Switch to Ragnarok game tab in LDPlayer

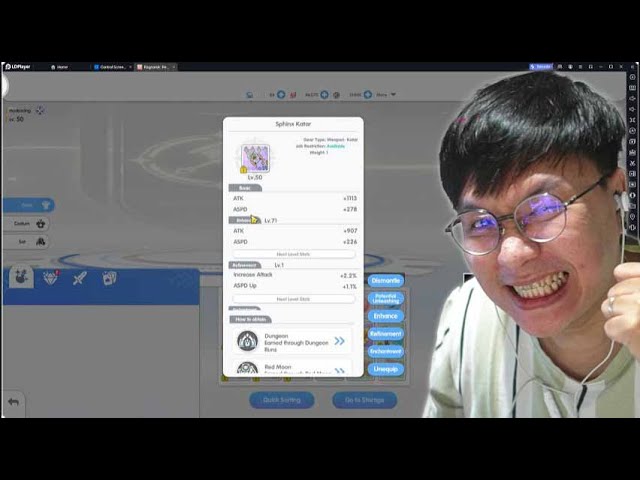pyautogui.click(x=156, y=67)
